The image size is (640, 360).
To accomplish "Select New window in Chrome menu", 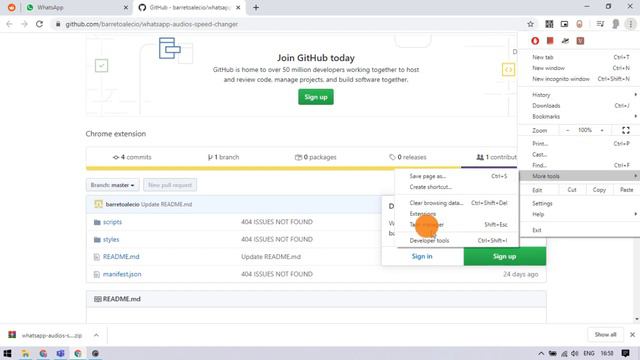I will tap(580, 68).
